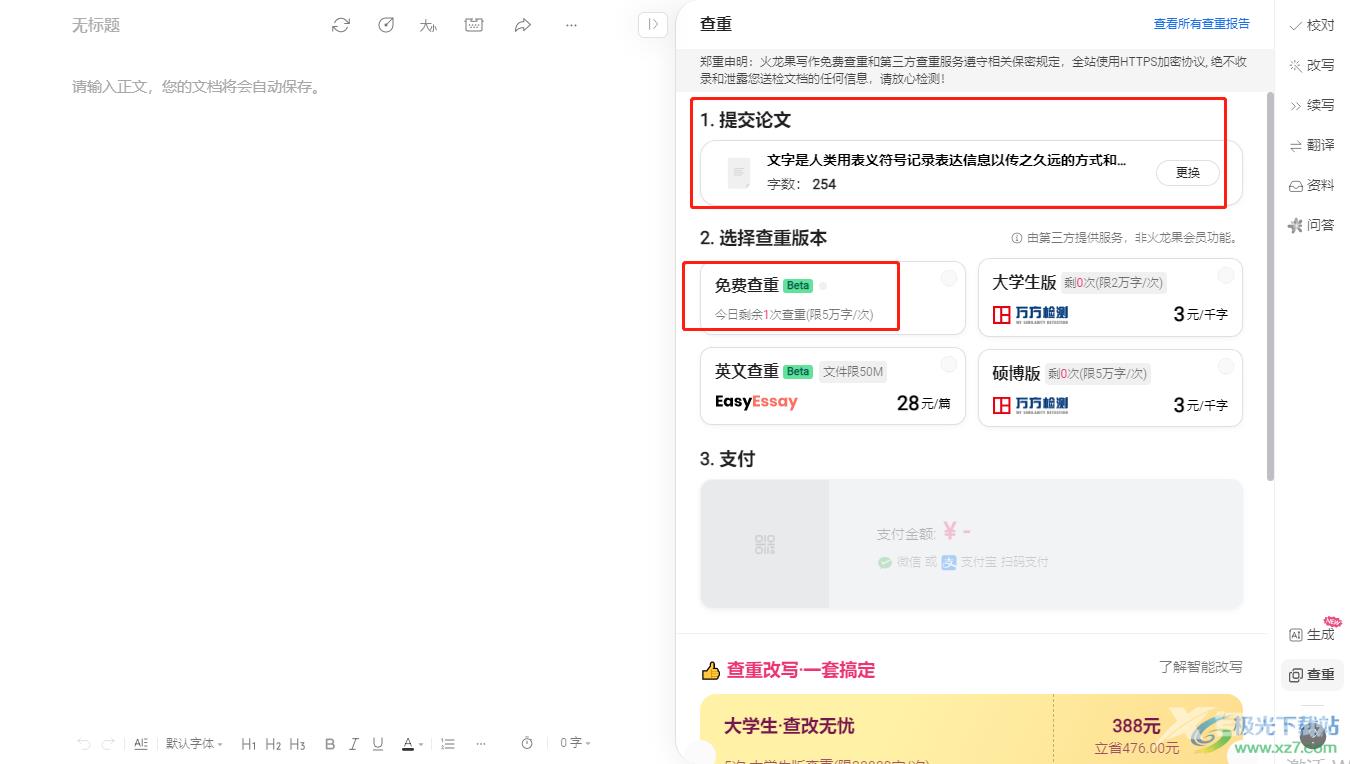
Task: Click the redo arrow in bottom toolbar
Action: (x=108, y=744)
